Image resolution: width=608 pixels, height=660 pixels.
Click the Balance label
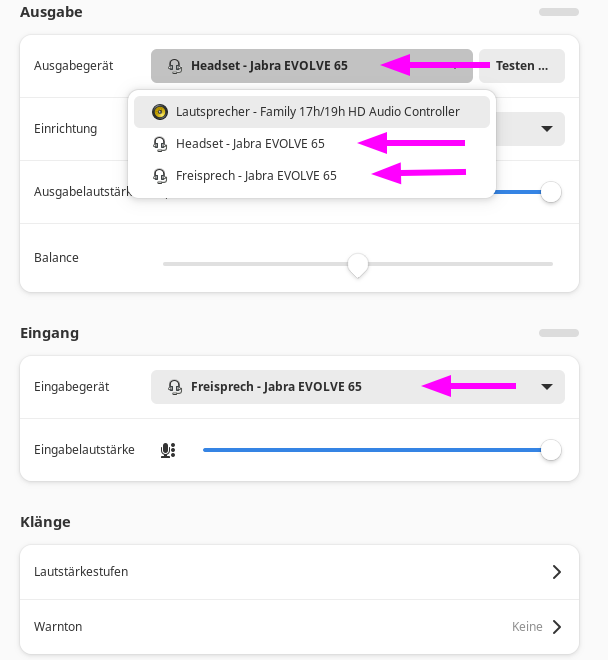[x=56, y=258]
